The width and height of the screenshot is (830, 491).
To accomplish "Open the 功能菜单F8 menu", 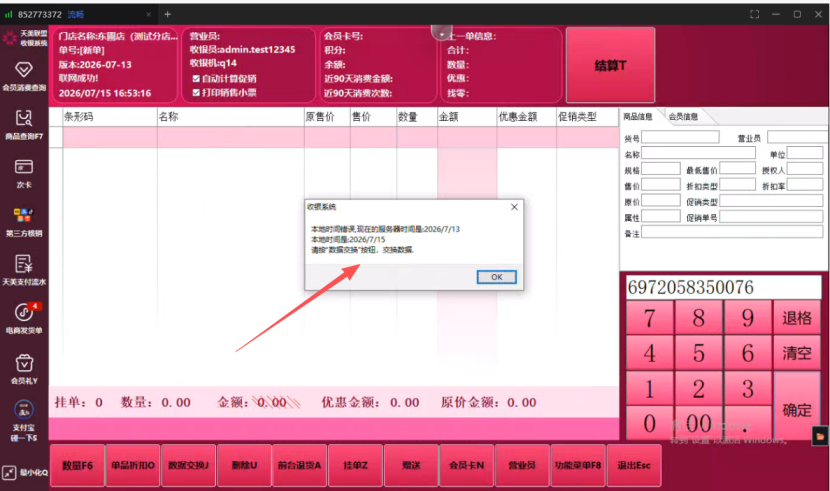I will click(578, 465).
